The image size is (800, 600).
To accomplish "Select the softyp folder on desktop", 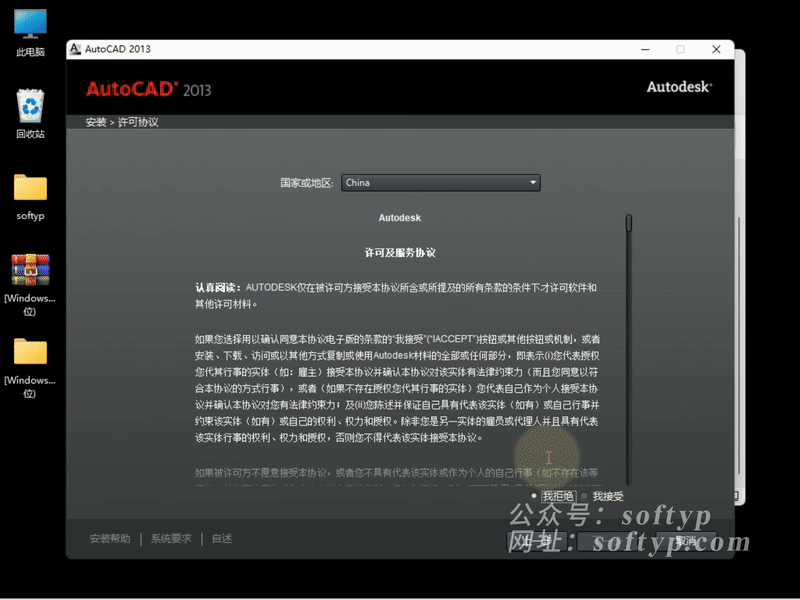I will coord(30,196).
